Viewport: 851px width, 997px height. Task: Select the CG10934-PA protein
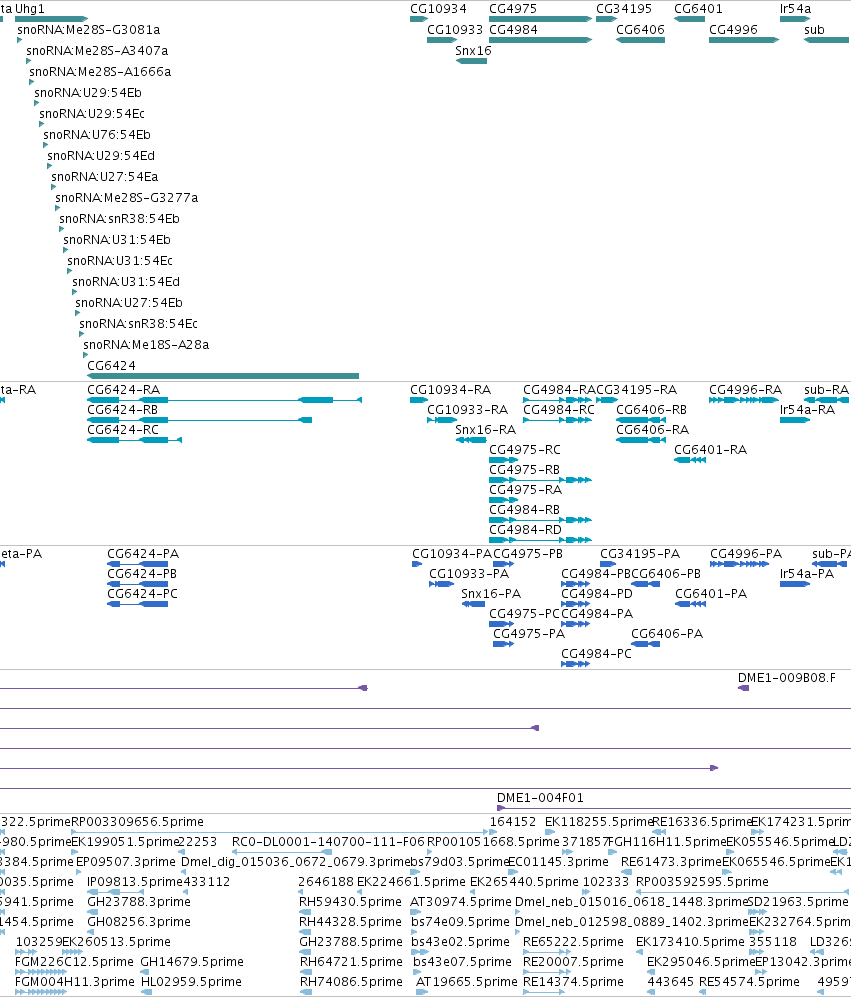click(417, 564)
